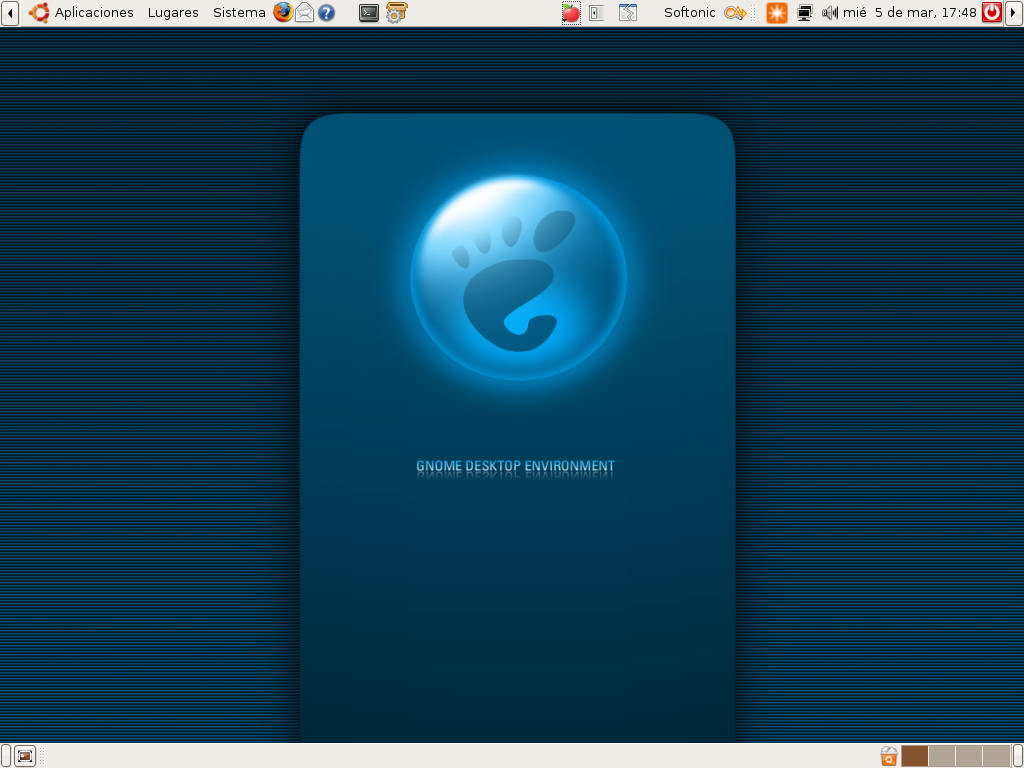Collapse the top panel with right arrow
1024x768 pixels.
coord(1014,12)
